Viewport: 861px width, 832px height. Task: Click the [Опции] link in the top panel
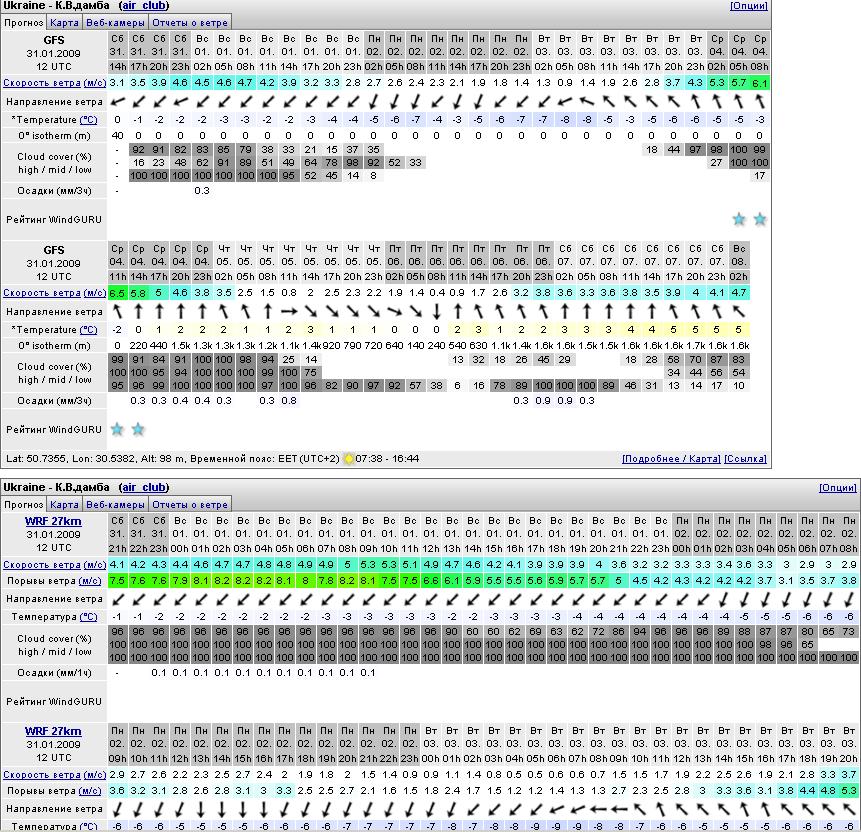click(749, 5)
